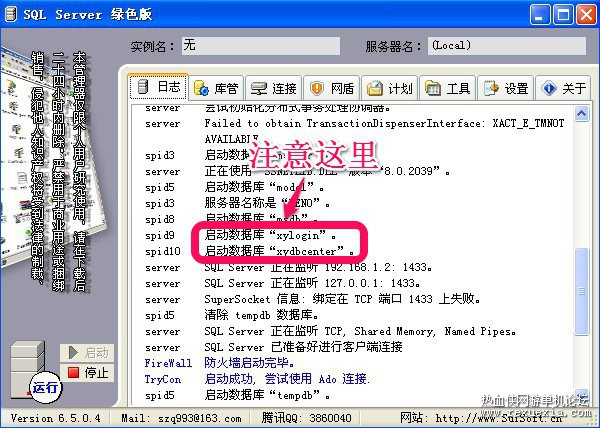Click the log scrollbar up arrow
The height and width of the screenshot is (428, 600).
pyautogui.click(x=581, y=114)
